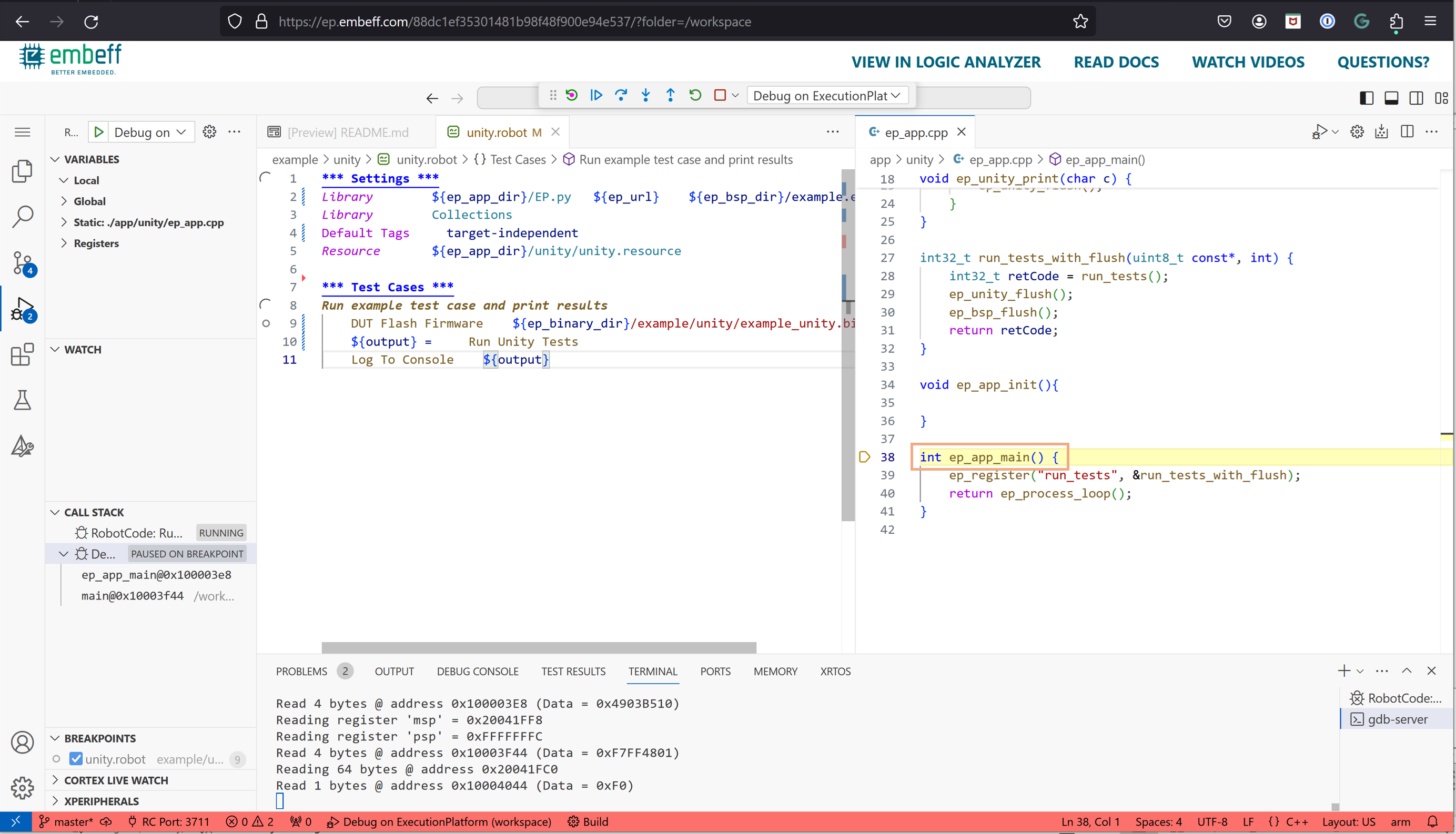Click notifications bell in status bar
The height and width of the screenshot is (834, 1456).
(1432, 821)
